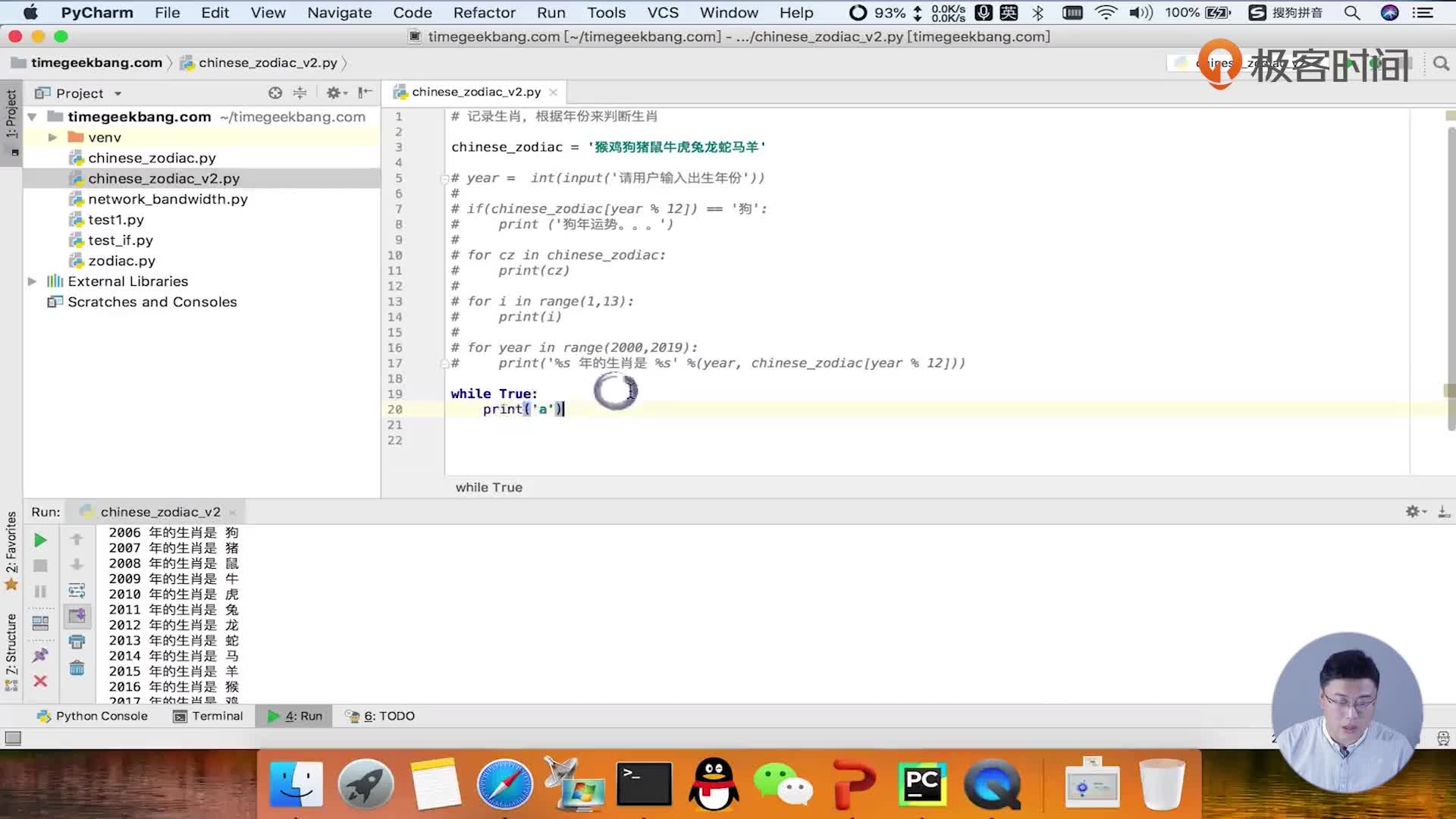Open test_if.py in project tree
Image resolution: width=1456 pixels, height=819 pixels.
tap(121, 240)
